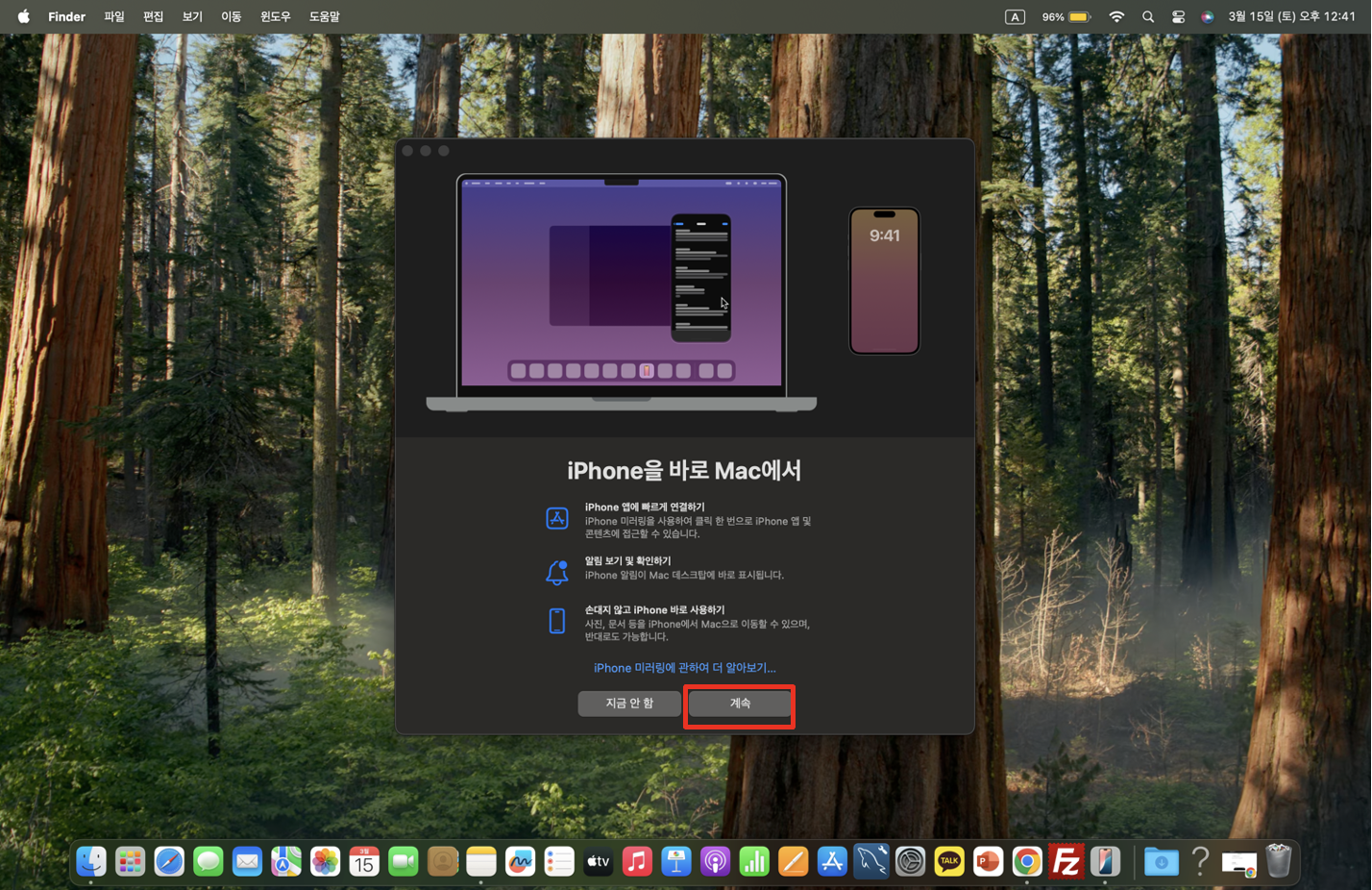1372x890 pixels.
Task: Launch FaceTime from the Dock
Action: tap(404, 862)
